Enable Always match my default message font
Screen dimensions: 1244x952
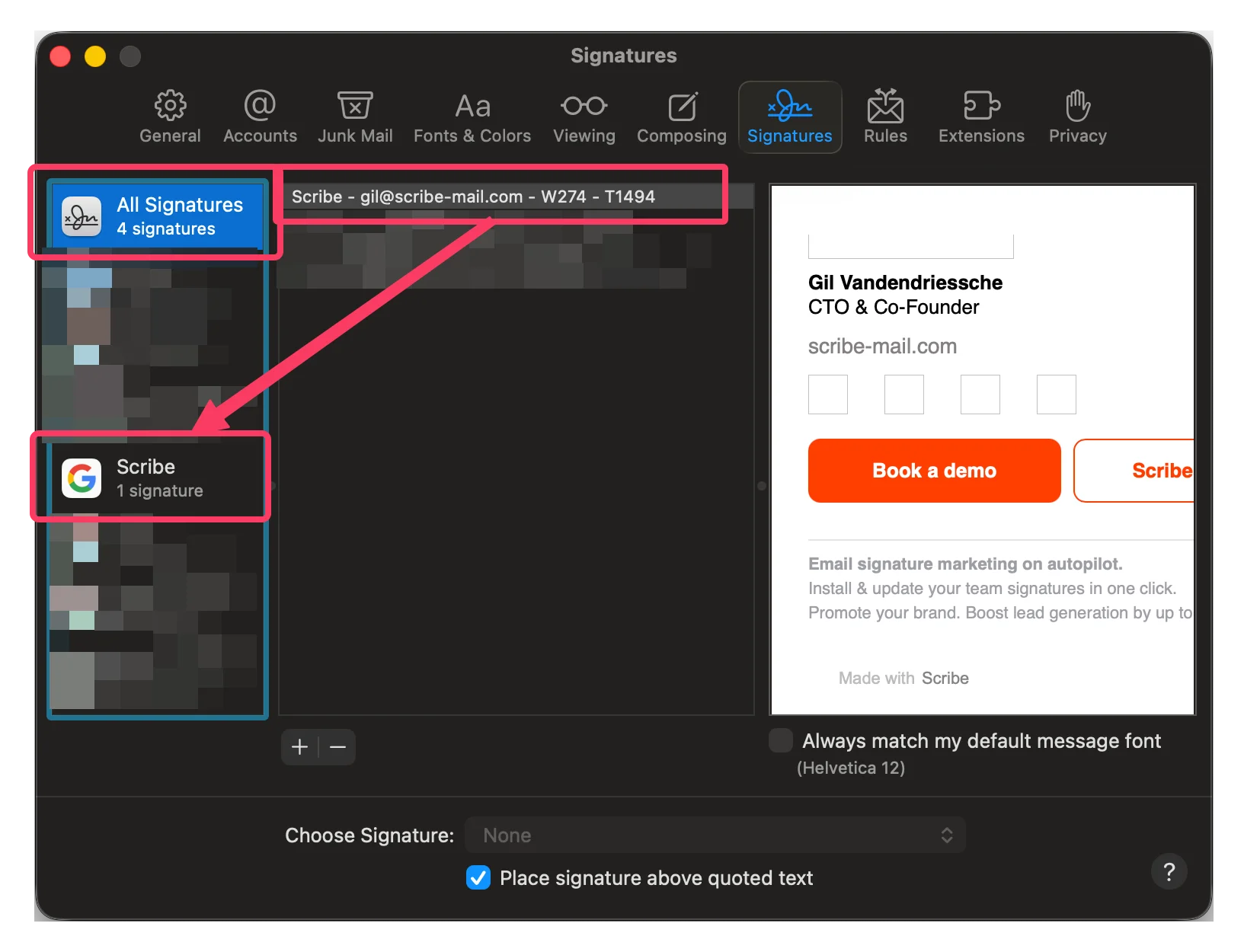[x=781, y=740]
